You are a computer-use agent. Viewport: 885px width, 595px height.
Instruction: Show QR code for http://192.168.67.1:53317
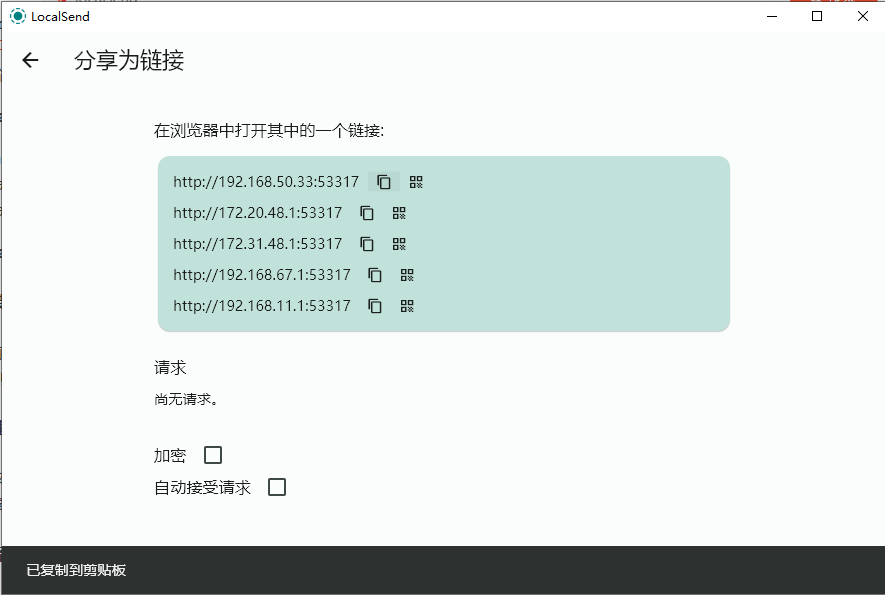(407, 274)
